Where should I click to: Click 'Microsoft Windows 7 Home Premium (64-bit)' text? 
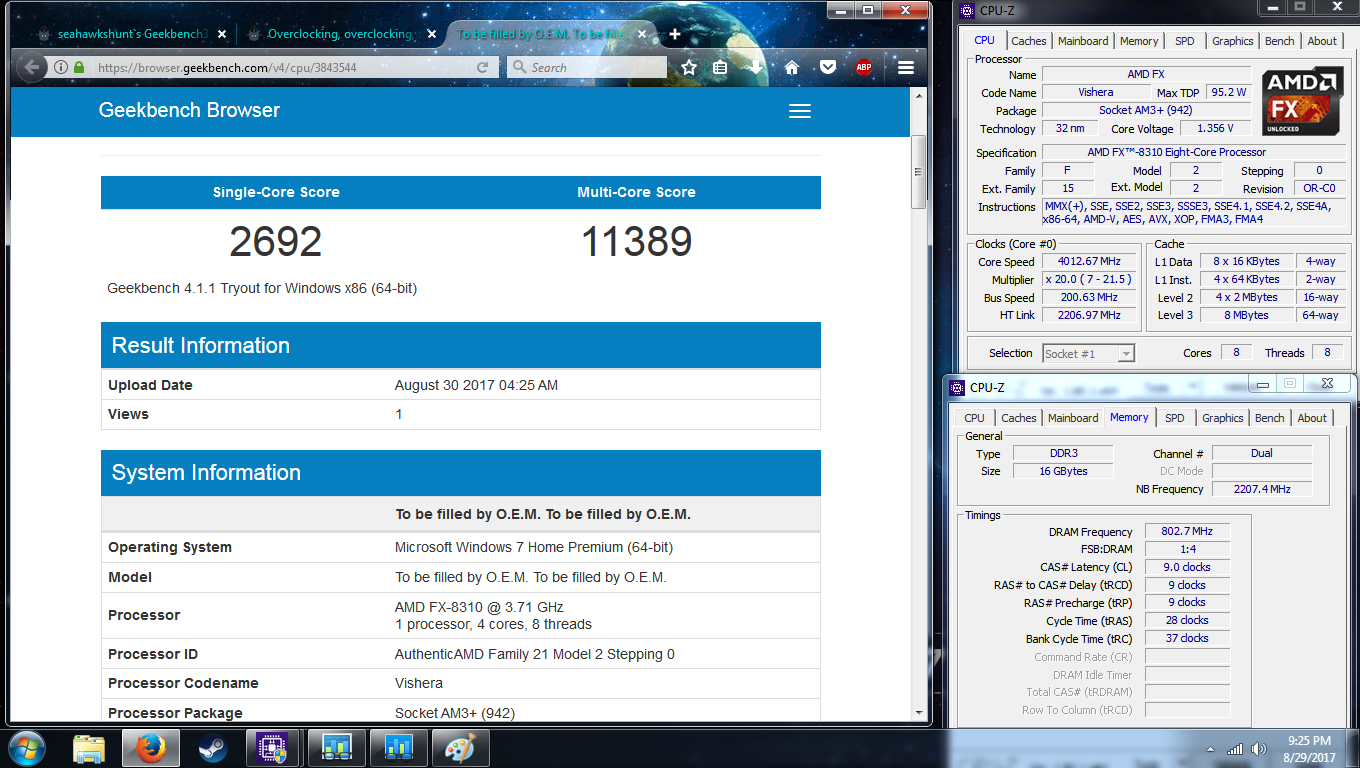point(534,547)
